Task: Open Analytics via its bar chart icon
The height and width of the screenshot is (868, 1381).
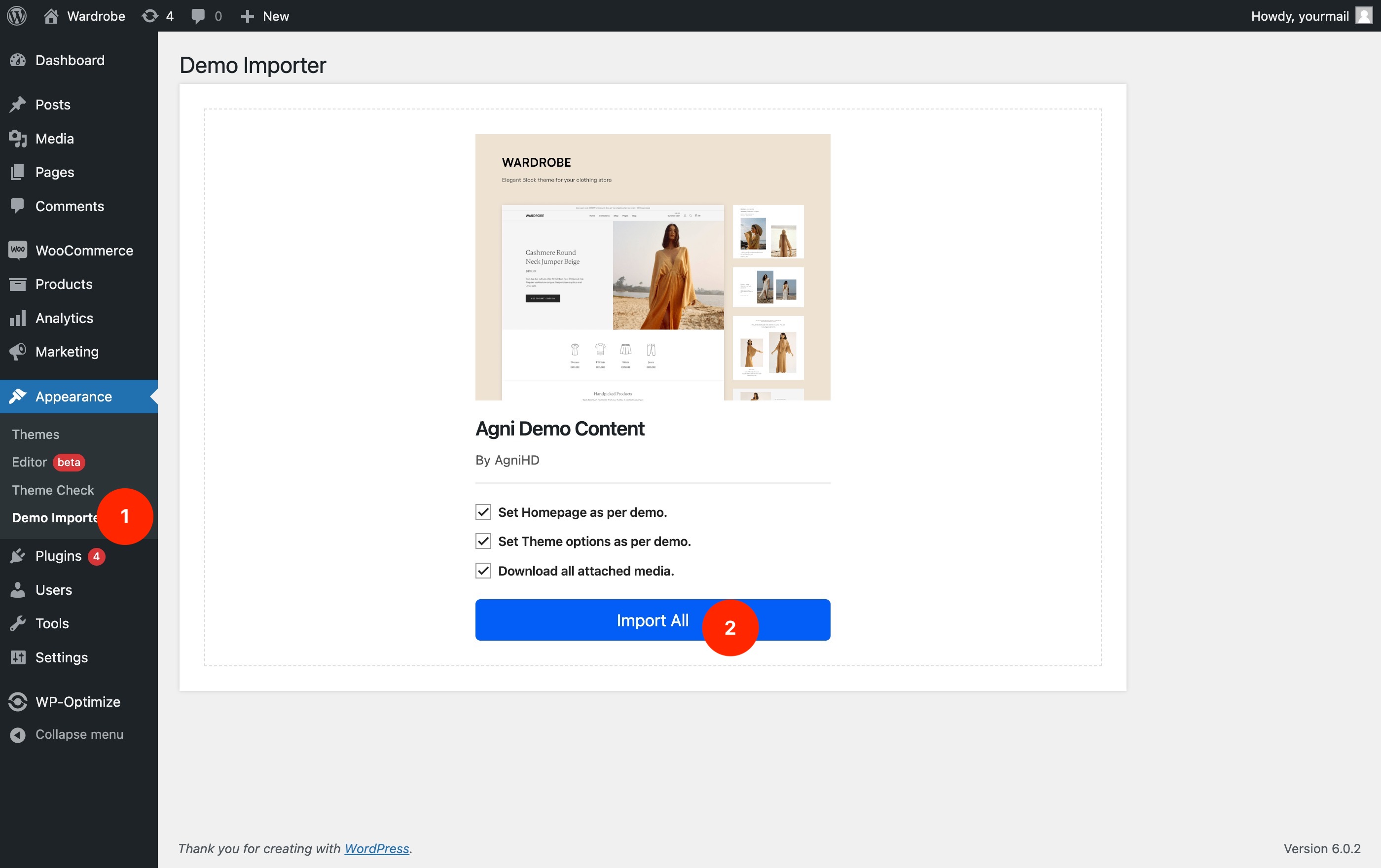Action: point(17,318)
